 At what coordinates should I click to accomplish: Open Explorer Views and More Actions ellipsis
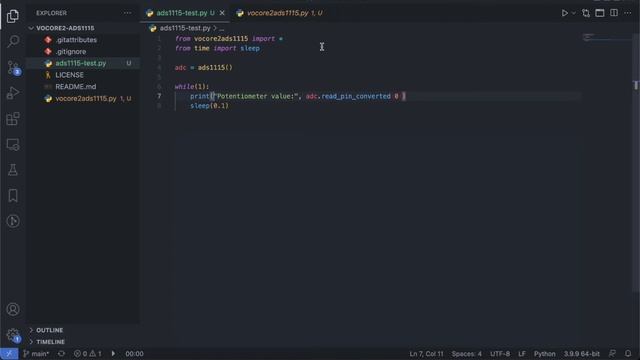(x=128, y=13)
